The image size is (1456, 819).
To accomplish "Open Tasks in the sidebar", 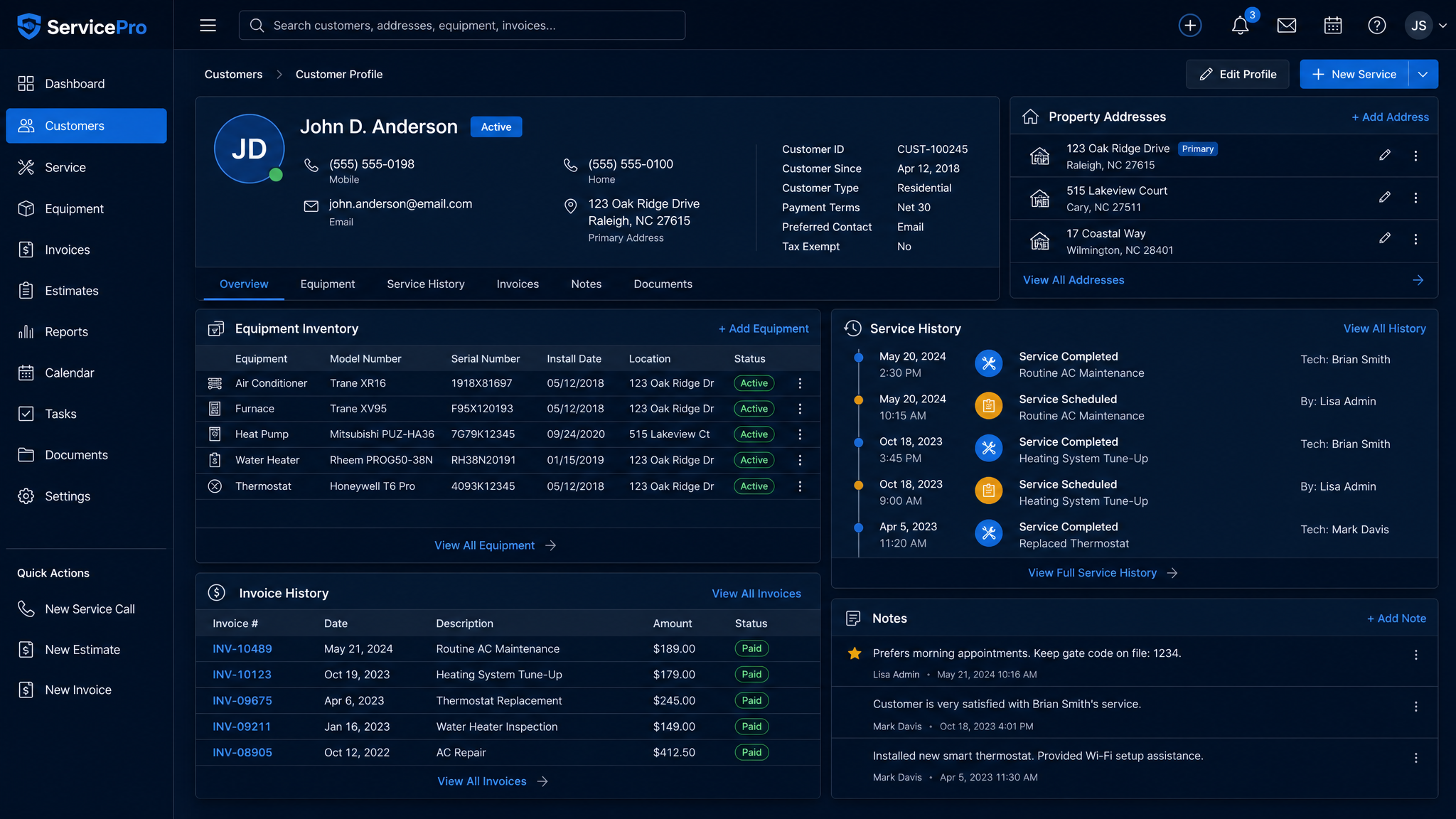I will (x=86, y=414).
